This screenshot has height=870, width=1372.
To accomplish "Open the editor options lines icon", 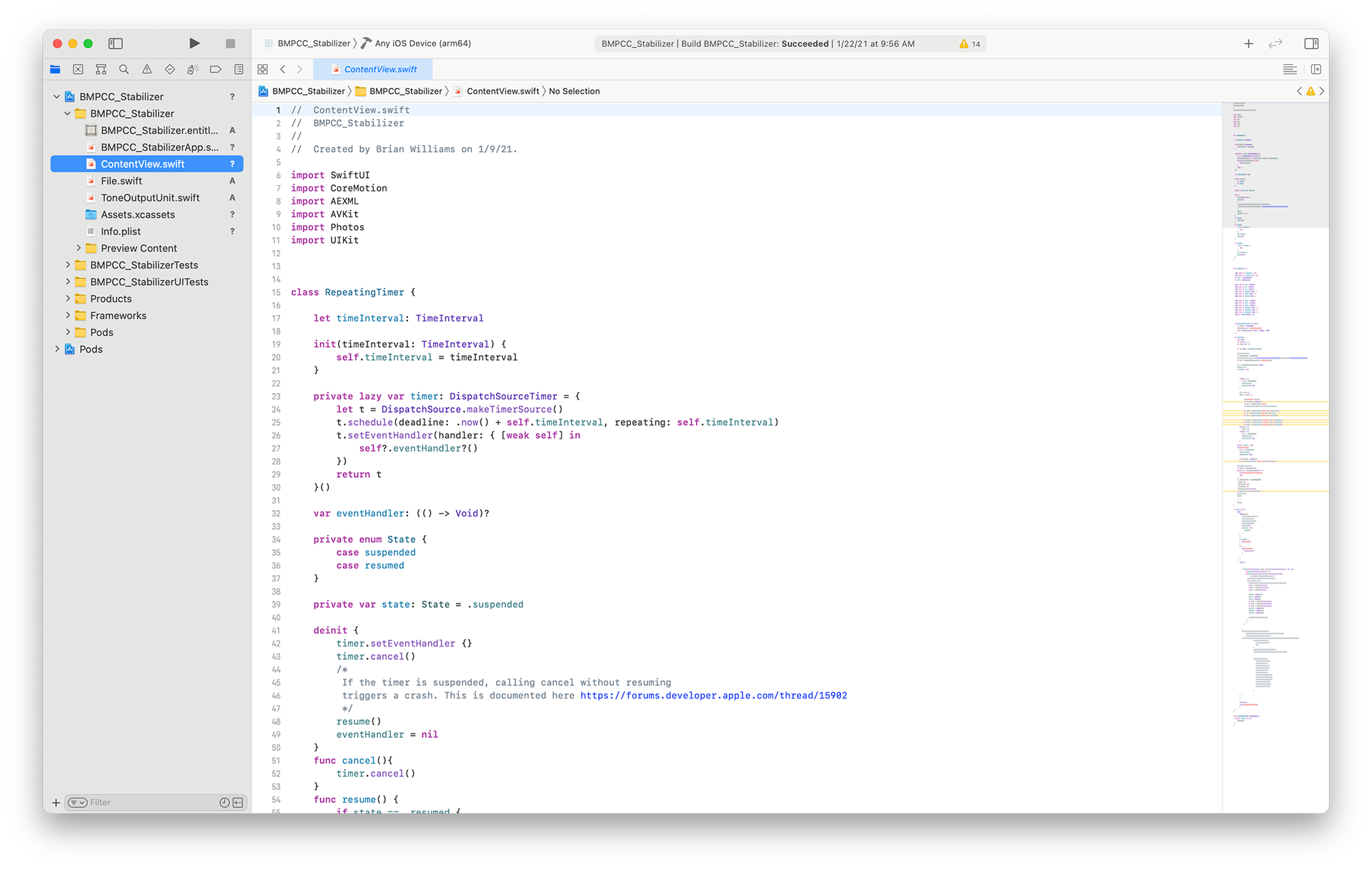I will [x=1290, y=69].
